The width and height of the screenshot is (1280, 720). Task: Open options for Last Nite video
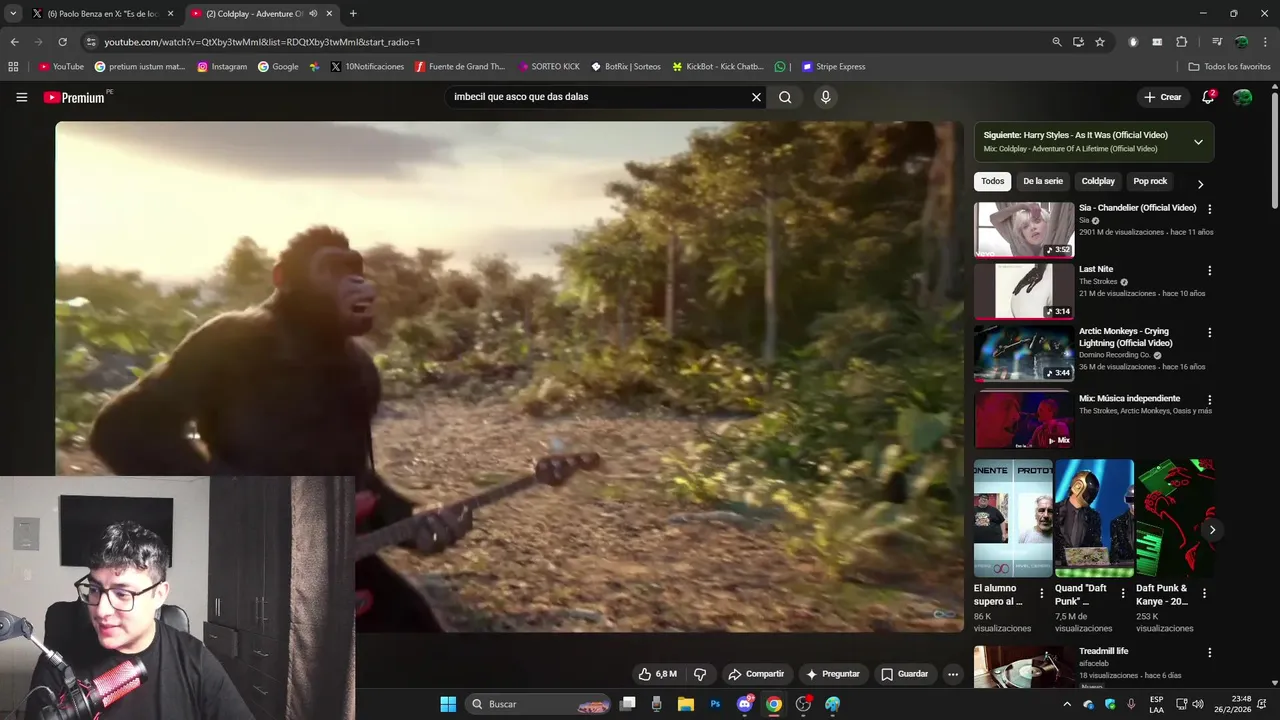1209,271
